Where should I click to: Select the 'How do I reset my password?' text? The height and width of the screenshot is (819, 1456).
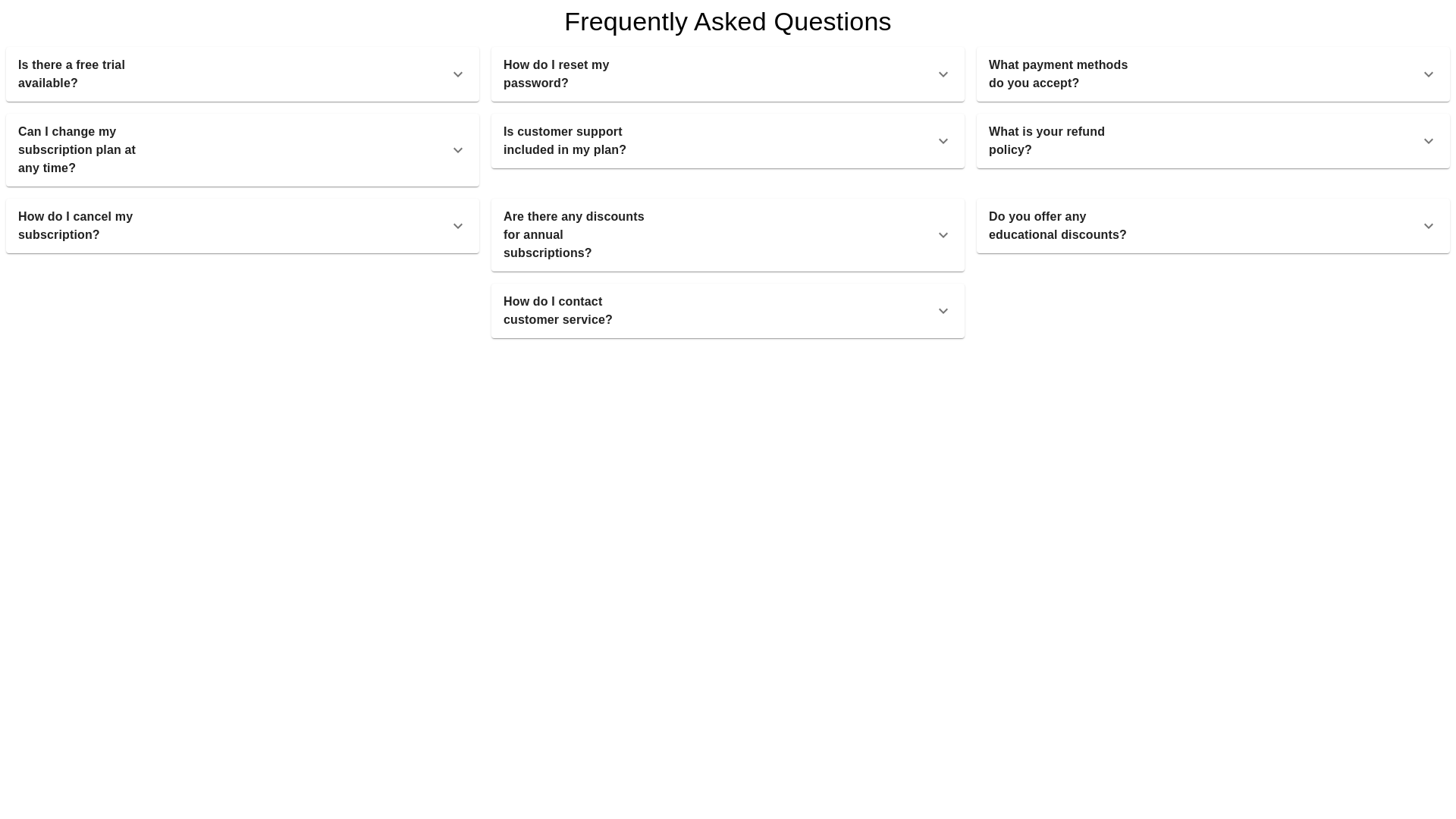click(x=556, y=74)
